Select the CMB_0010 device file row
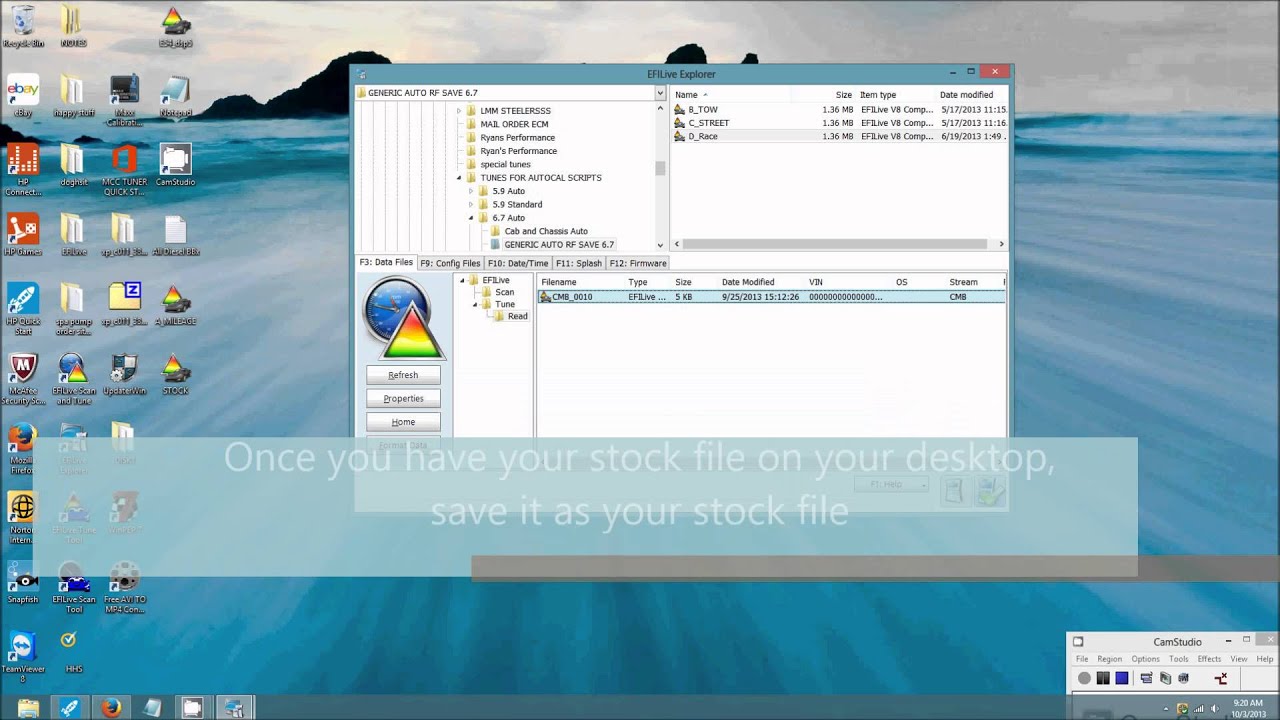Viewport: 1280px width, 720px height. point(771,297)
